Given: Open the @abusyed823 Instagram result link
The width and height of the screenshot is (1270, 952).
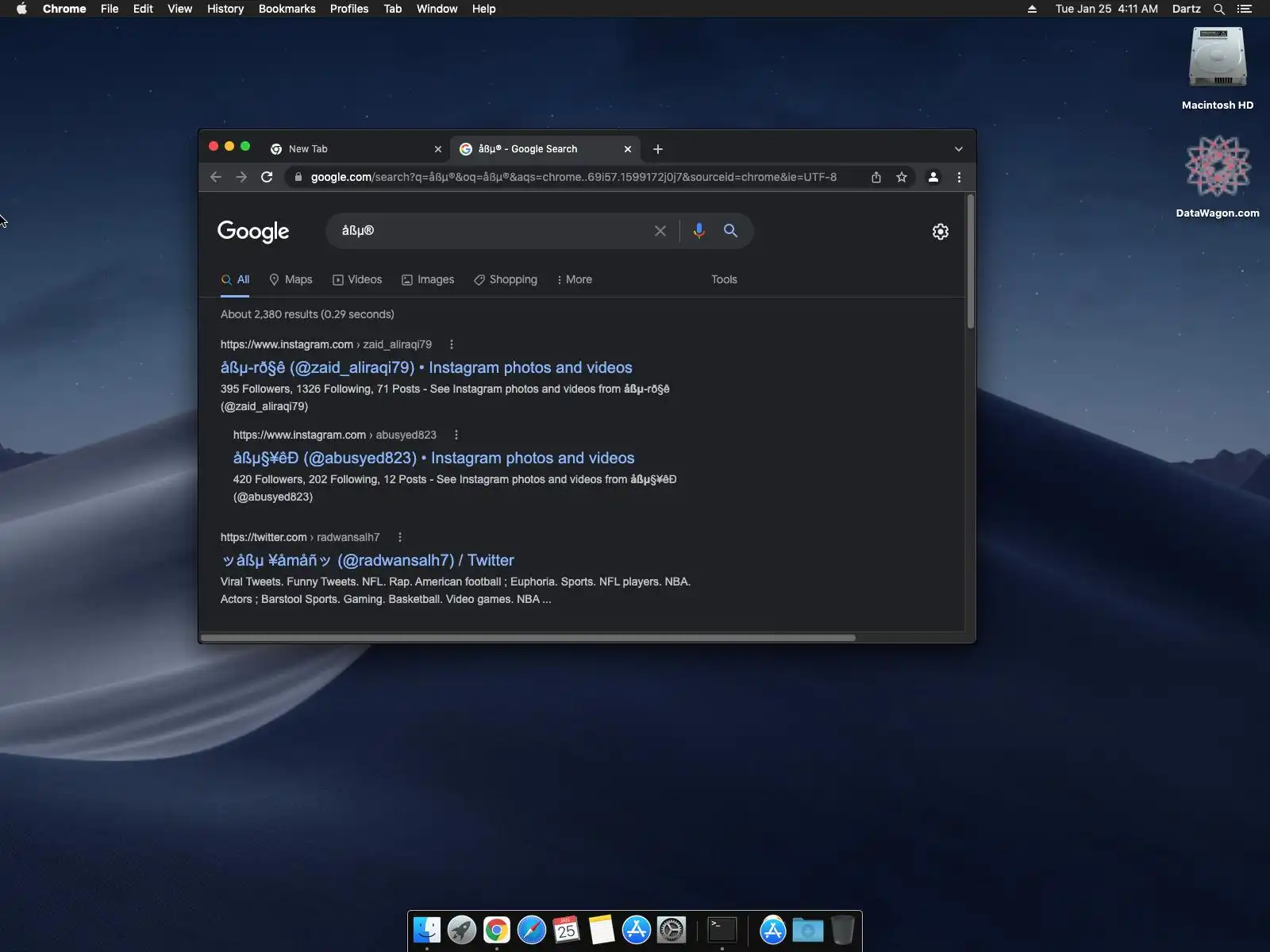Looking at the screenshot, I should (x=433, y=458).
